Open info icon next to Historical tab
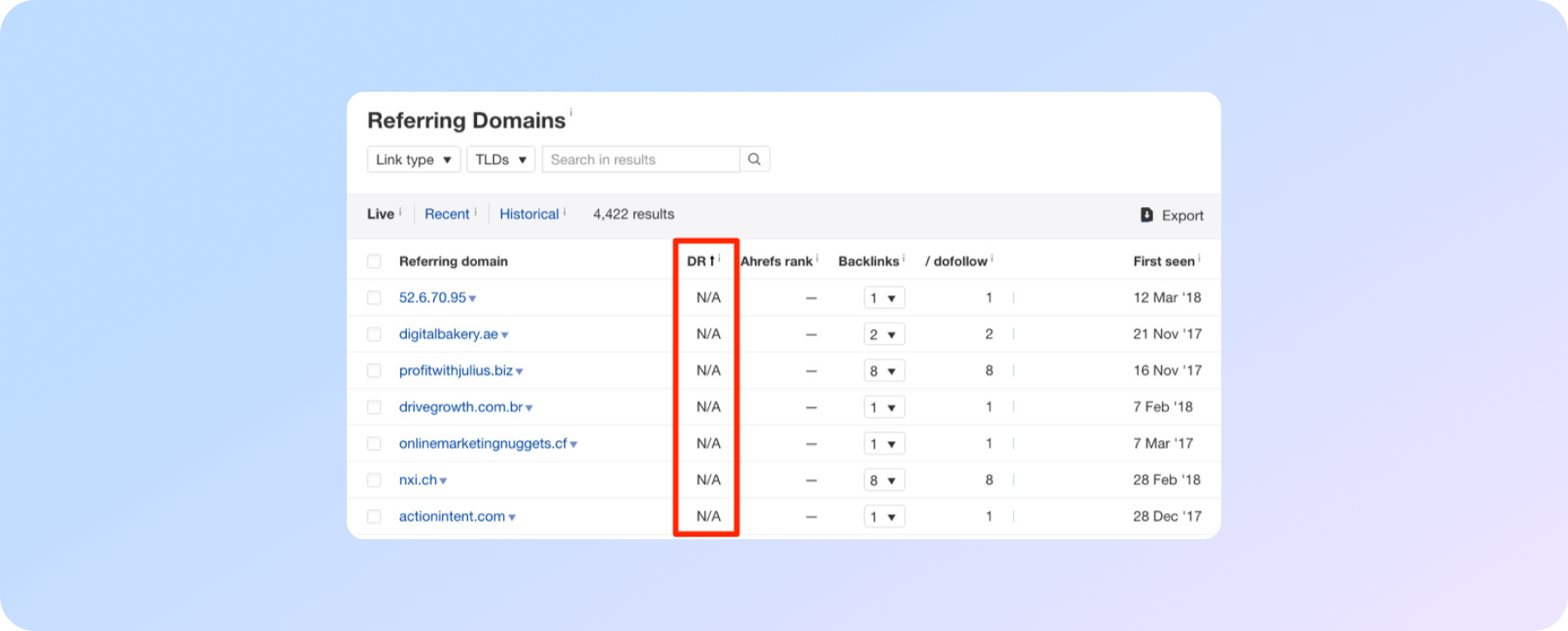1568x631 pixels. point(564,211)
